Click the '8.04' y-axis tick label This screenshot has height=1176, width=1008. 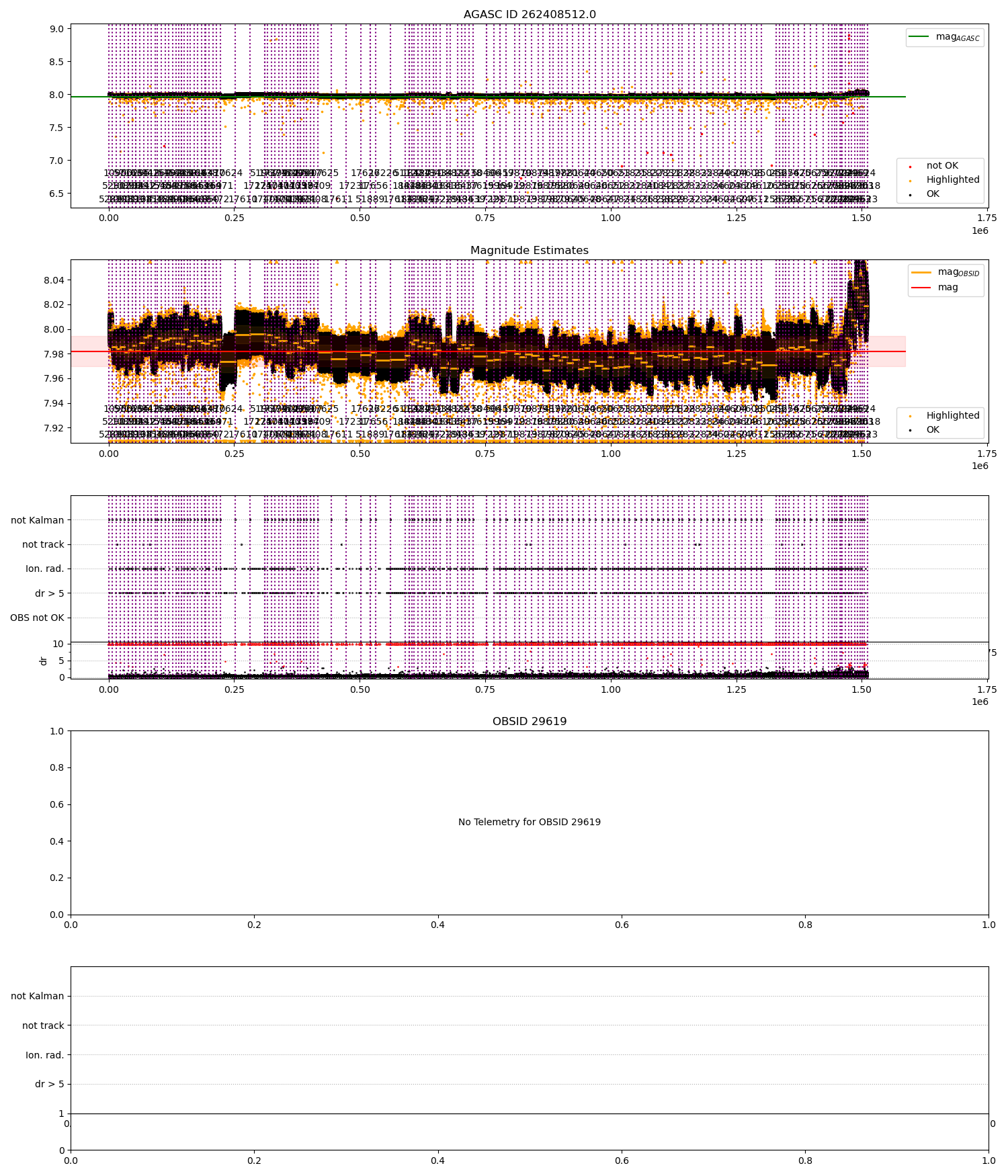click(x=54, y=280)
